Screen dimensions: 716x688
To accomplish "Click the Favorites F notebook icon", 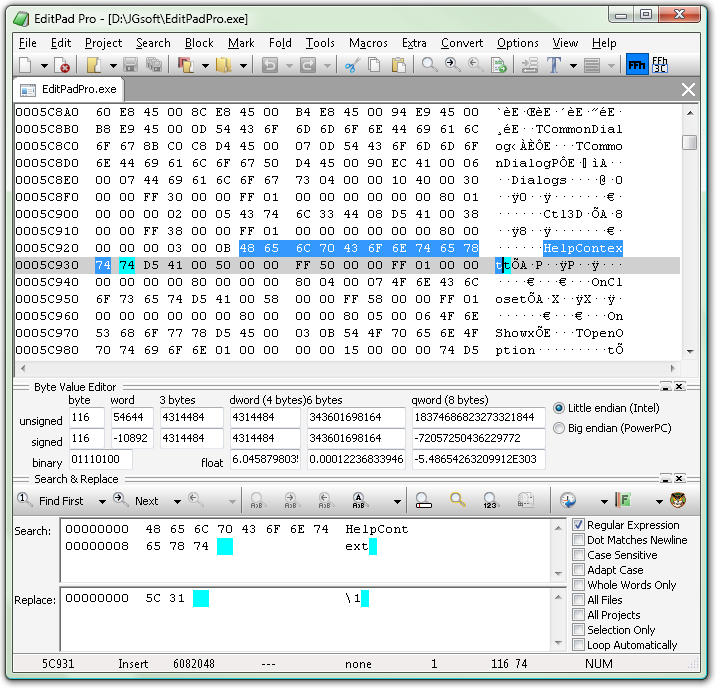I will 623,500.
